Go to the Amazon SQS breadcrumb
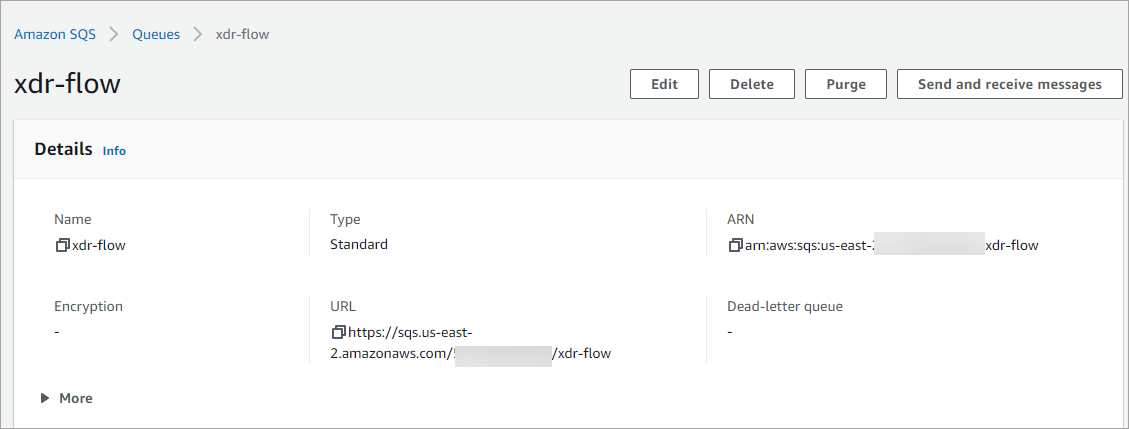Viewport: 1129px width, 429px height. click(x=55, y=34)
